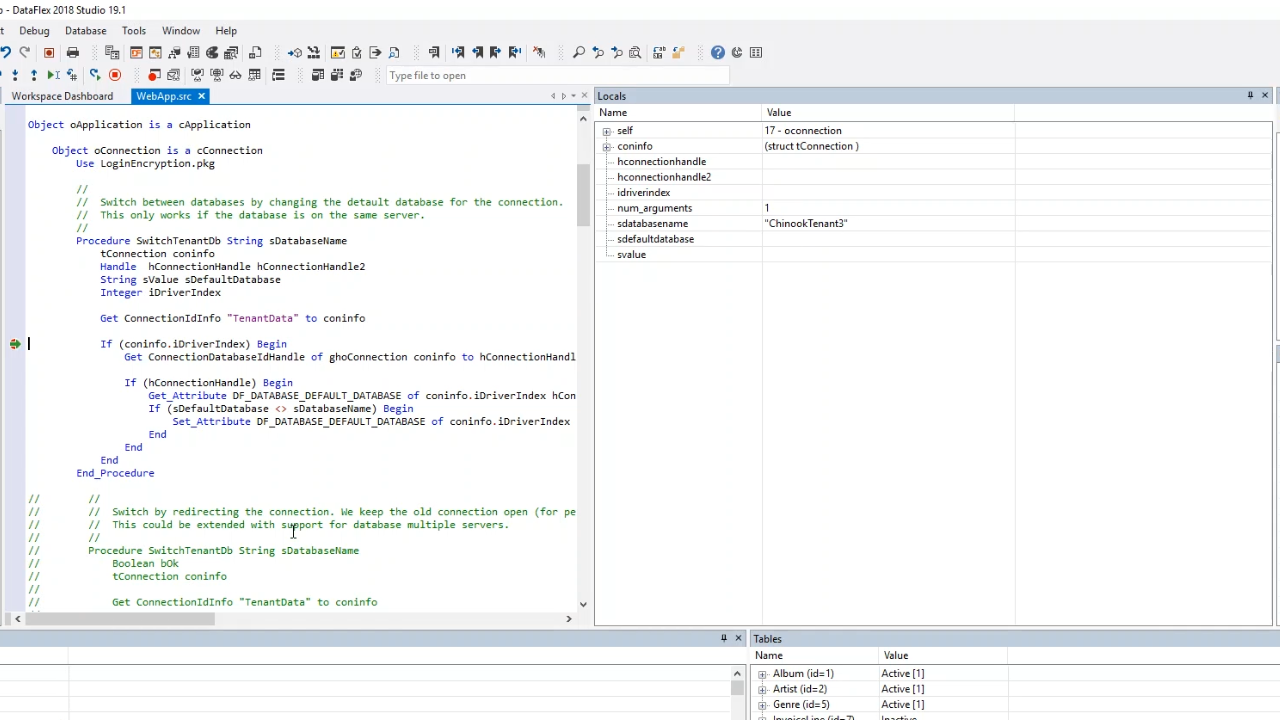
Task: Expand the self variable in Locals
Action: 607,131
